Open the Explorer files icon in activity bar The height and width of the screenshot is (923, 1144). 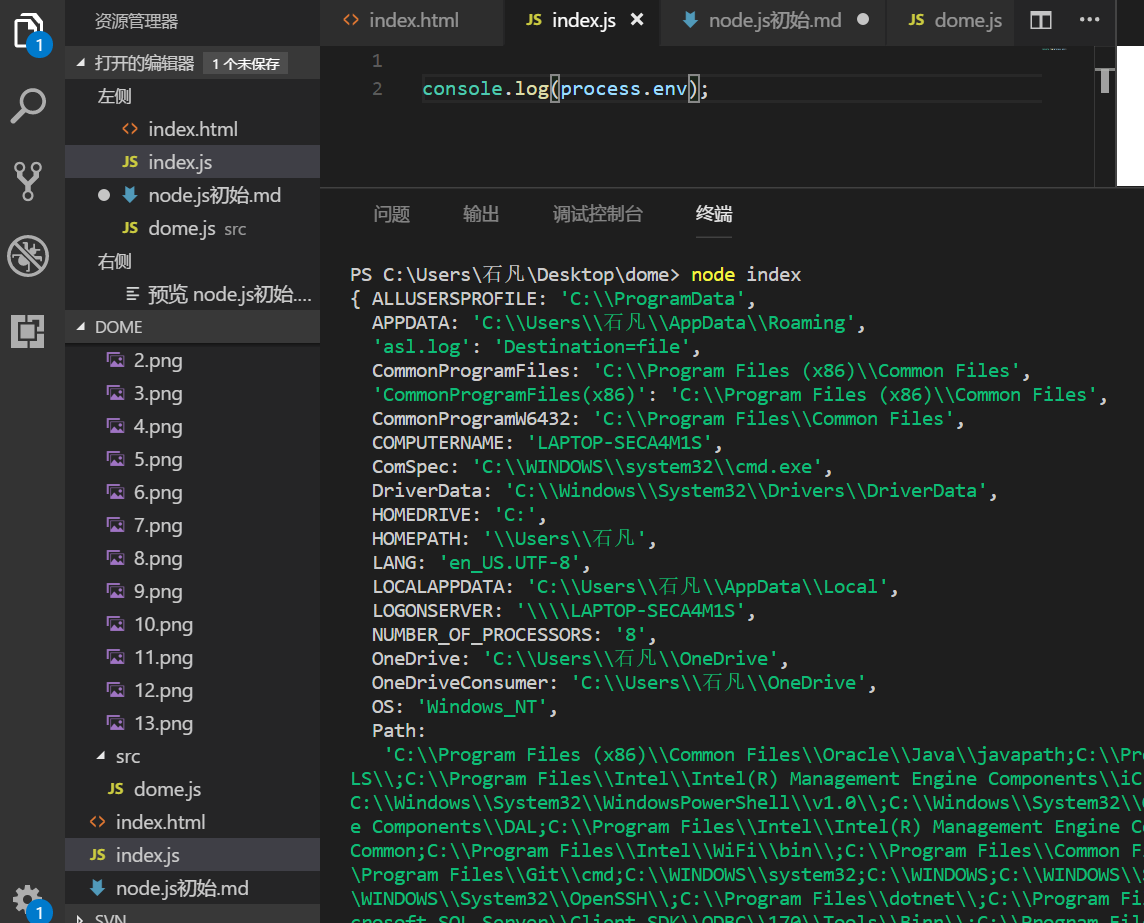[29, 30]
